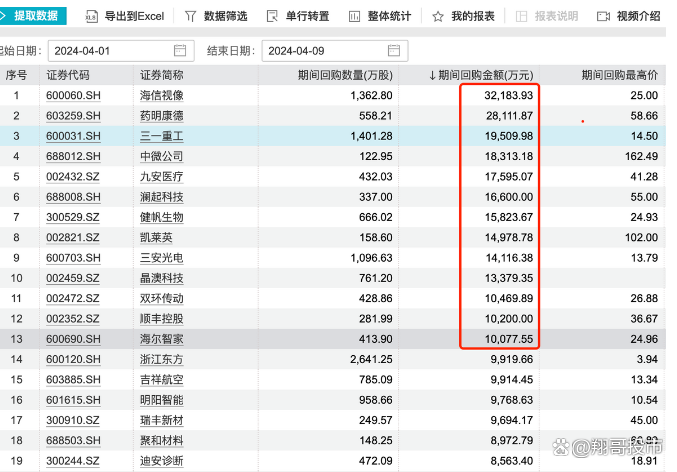This screenshot has height=472, width=677.
Task: Open the 吉祥航空 stock name link
Action: 161,380
